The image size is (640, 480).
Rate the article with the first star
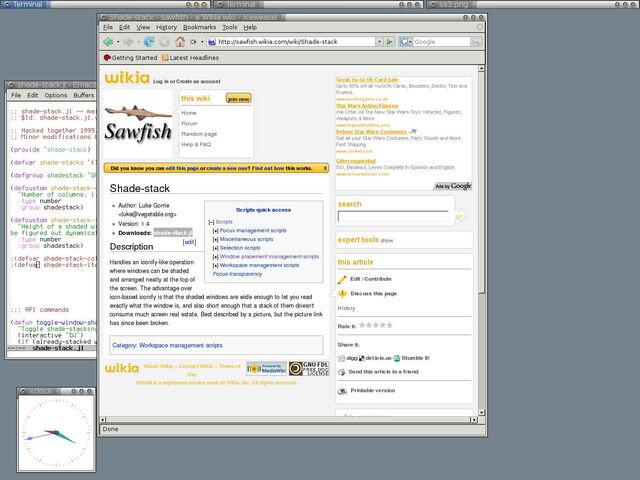click(x=362, y=325)
